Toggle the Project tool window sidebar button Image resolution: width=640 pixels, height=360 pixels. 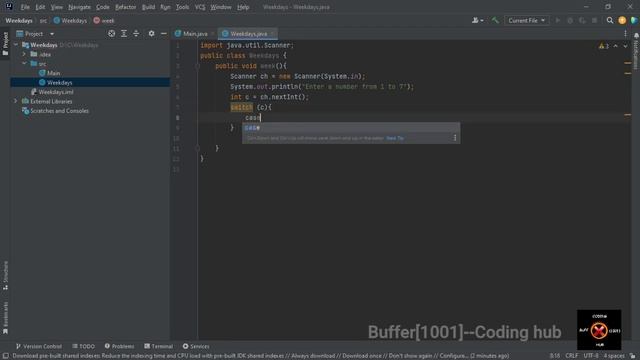(5, 44)
